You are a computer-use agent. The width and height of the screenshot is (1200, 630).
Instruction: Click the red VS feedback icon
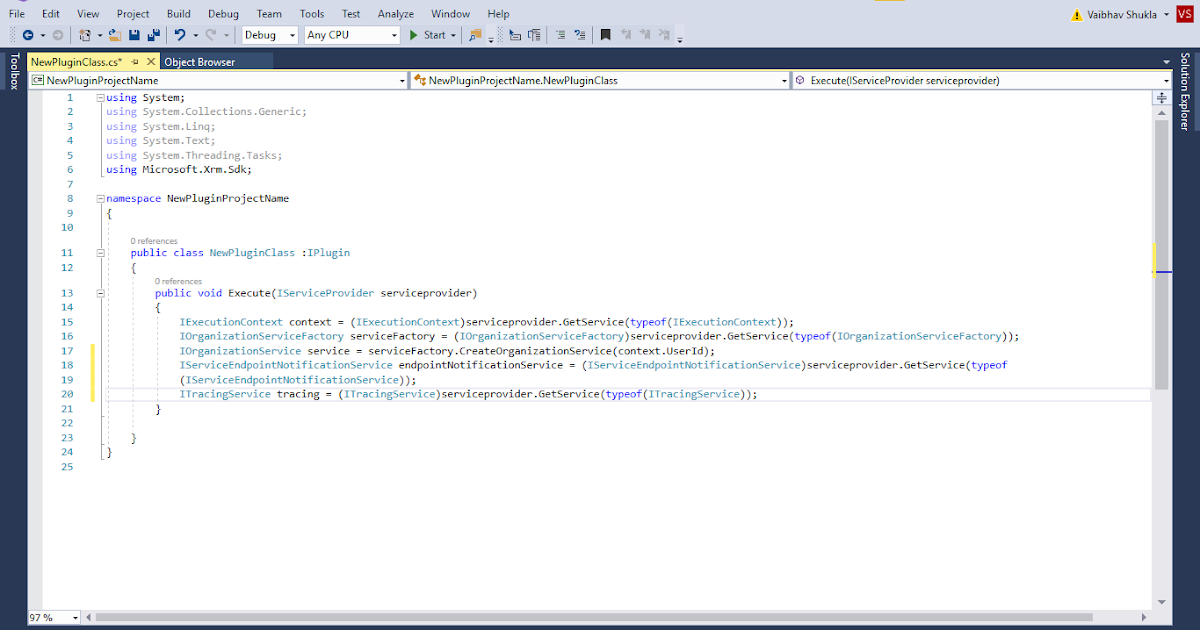pyautogui.click(x=1186, y=14)
